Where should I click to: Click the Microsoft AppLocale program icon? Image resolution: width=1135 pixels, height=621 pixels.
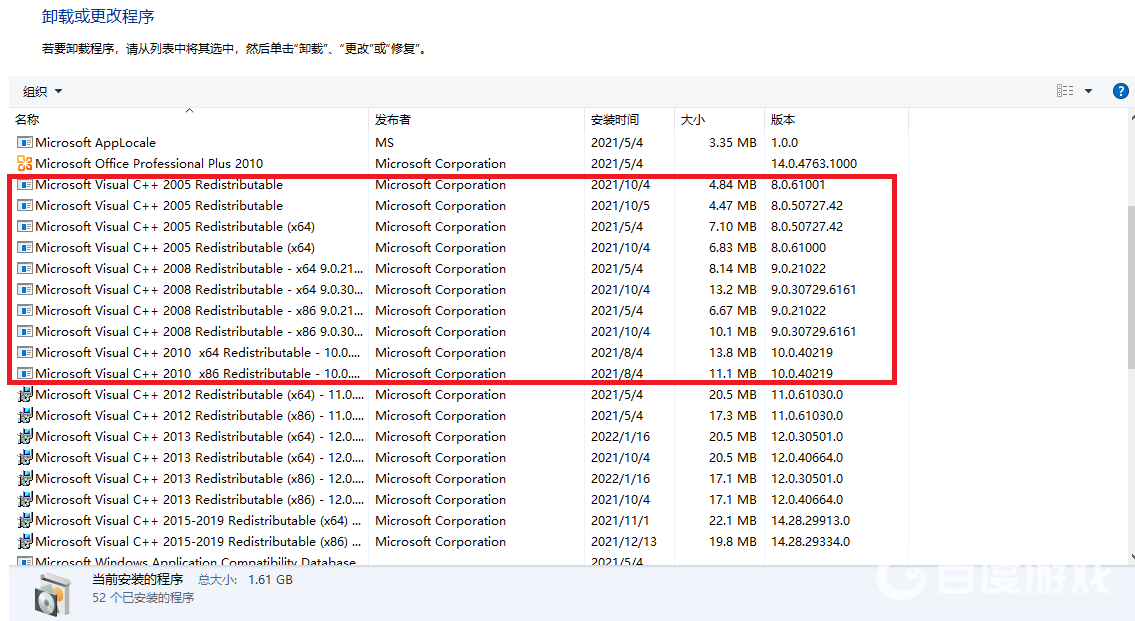click(x=25, y=143)
